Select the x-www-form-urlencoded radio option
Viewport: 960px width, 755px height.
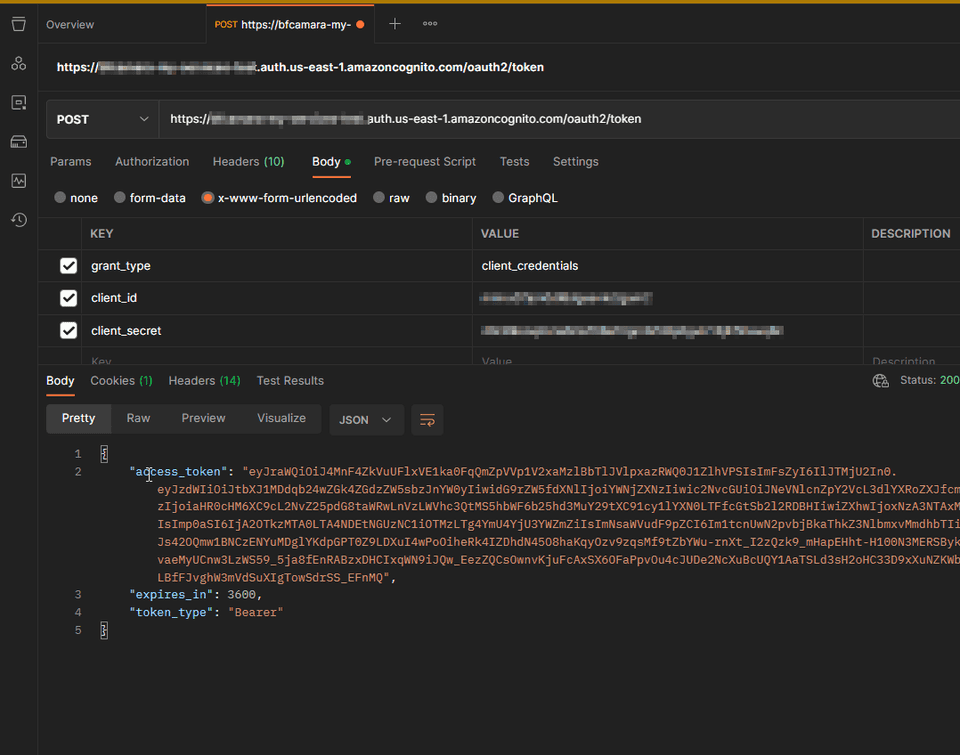click(207, 197)
